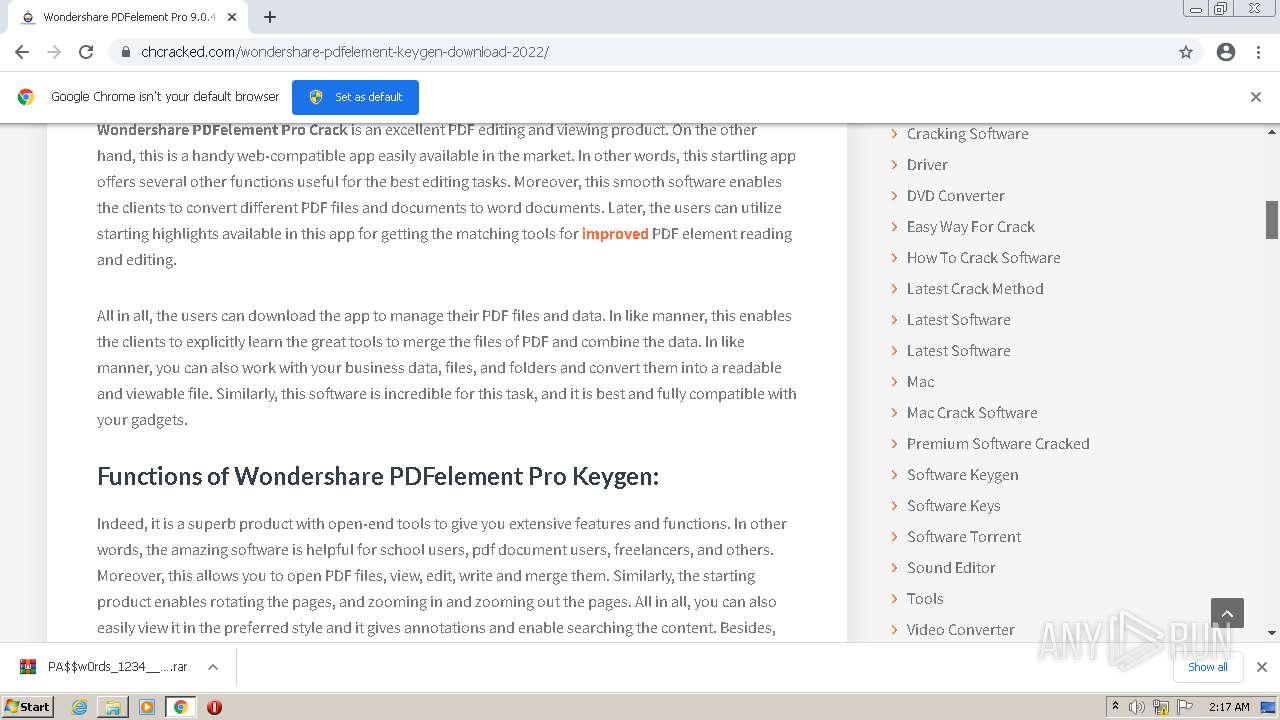This screenshot has height=720, width=1280.
Task: Open the media player taskbar icon
Action: [x=147, y=707]
